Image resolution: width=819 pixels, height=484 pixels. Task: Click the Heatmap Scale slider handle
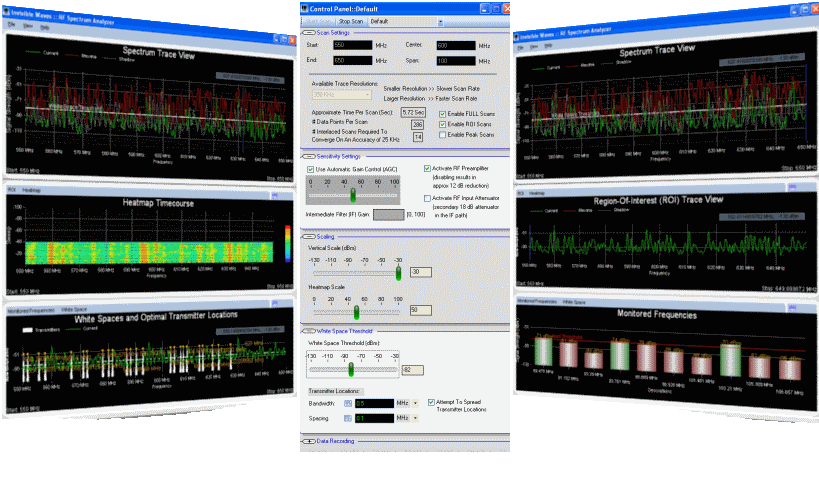(x=356, y=312)
